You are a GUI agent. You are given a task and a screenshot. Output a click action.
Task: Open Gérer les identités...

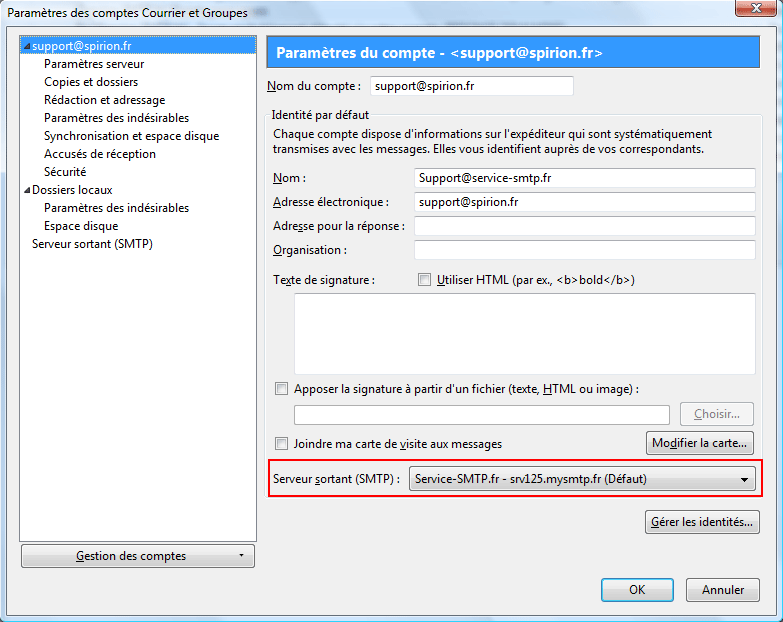click(x=702, y=522)
